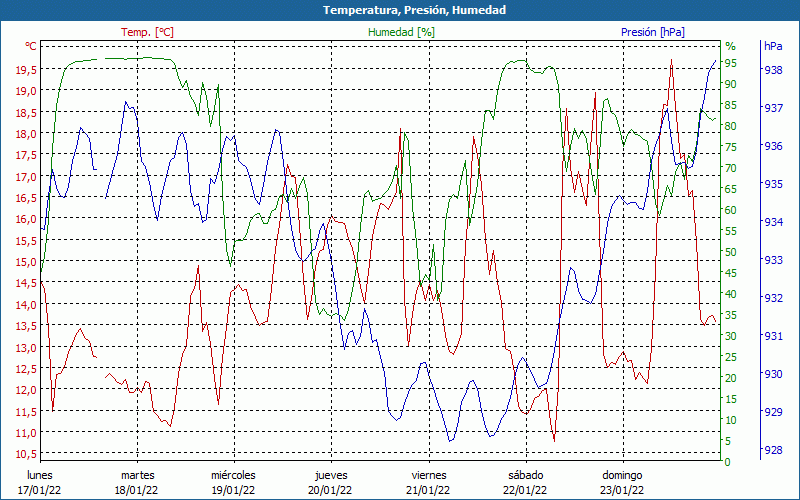Select the green Humedad [%] legend label
The width and height of the screenshot is (800, 500).
(402, 32)
